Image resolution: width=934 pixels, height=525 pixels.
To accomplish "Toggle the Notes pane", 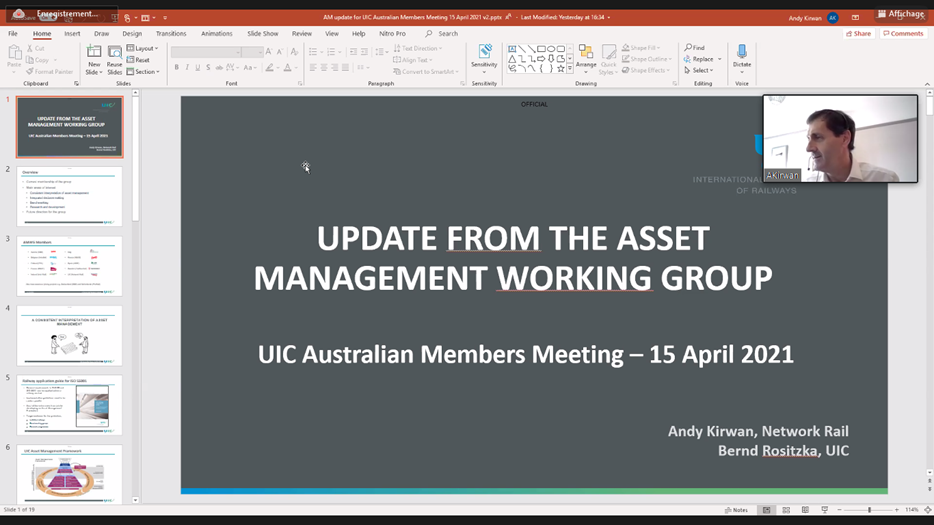I will pyautogui.click(x=736, y=510).
